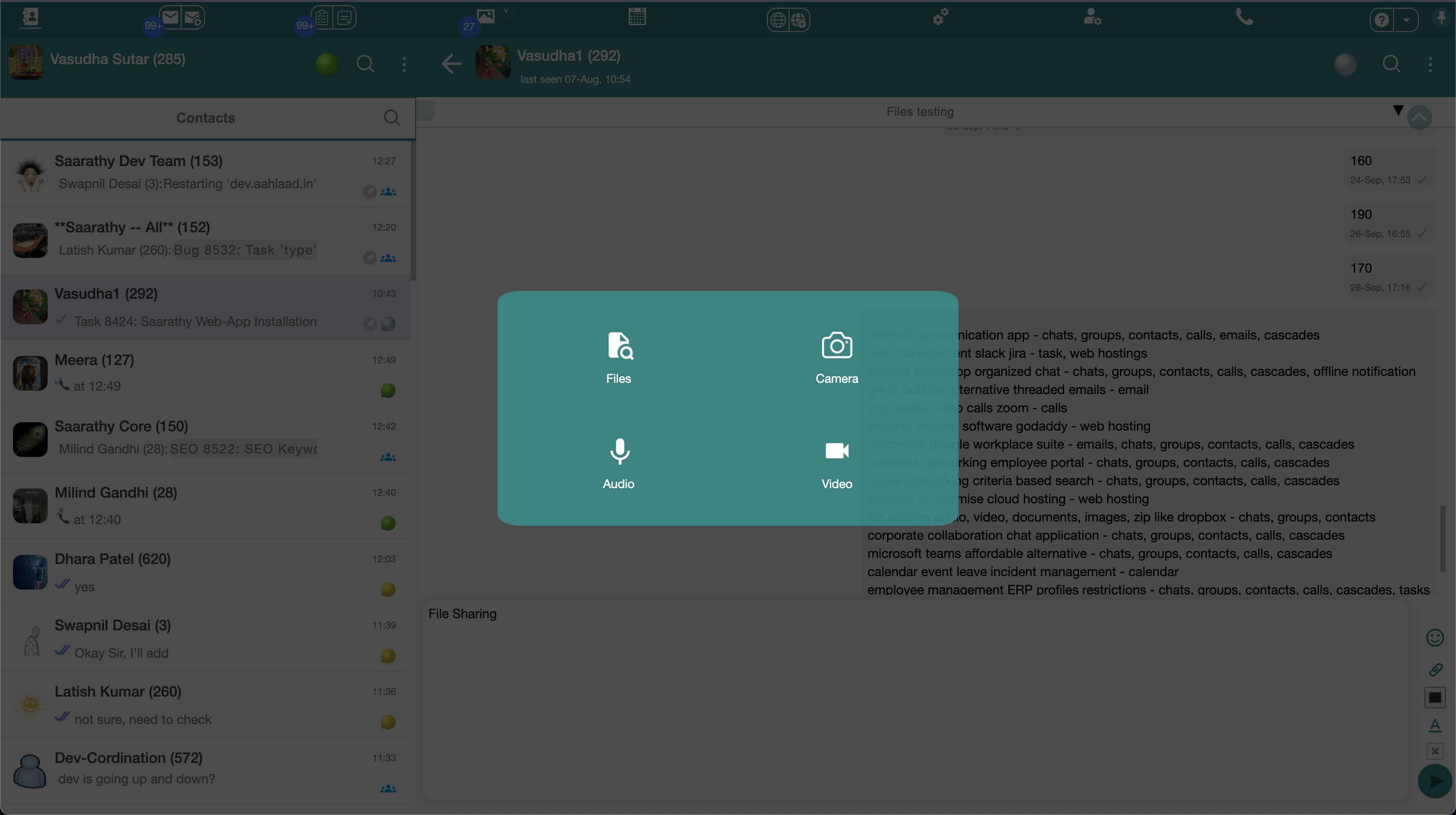This screenshot has height=815, width=1456.
Task: Expand Files testing topic dropdown arrow
Action: click(x=1398, y=110)
